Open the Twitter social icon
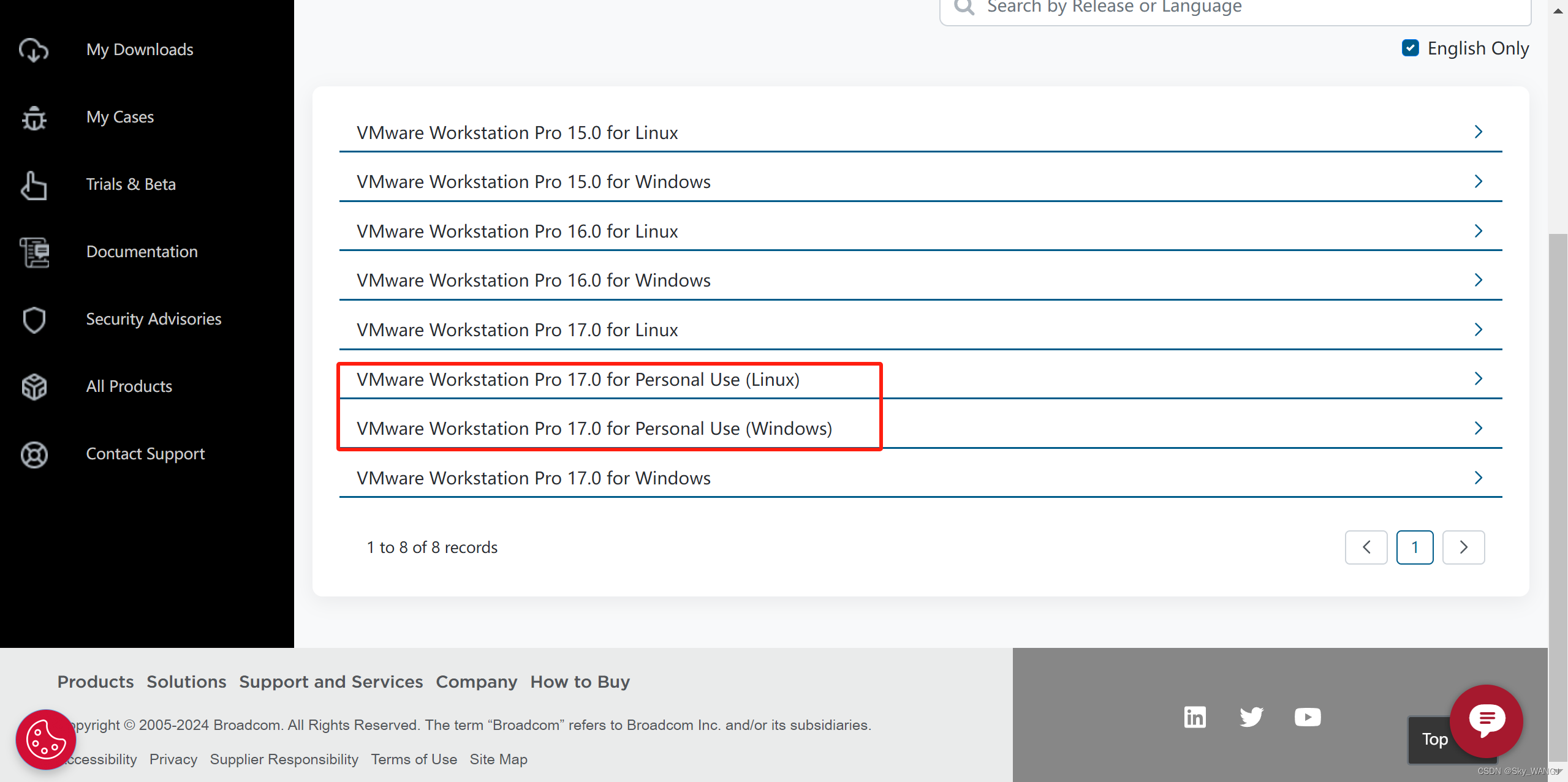This screenshot has width=1568, height=782. (x=1251, y=717)
